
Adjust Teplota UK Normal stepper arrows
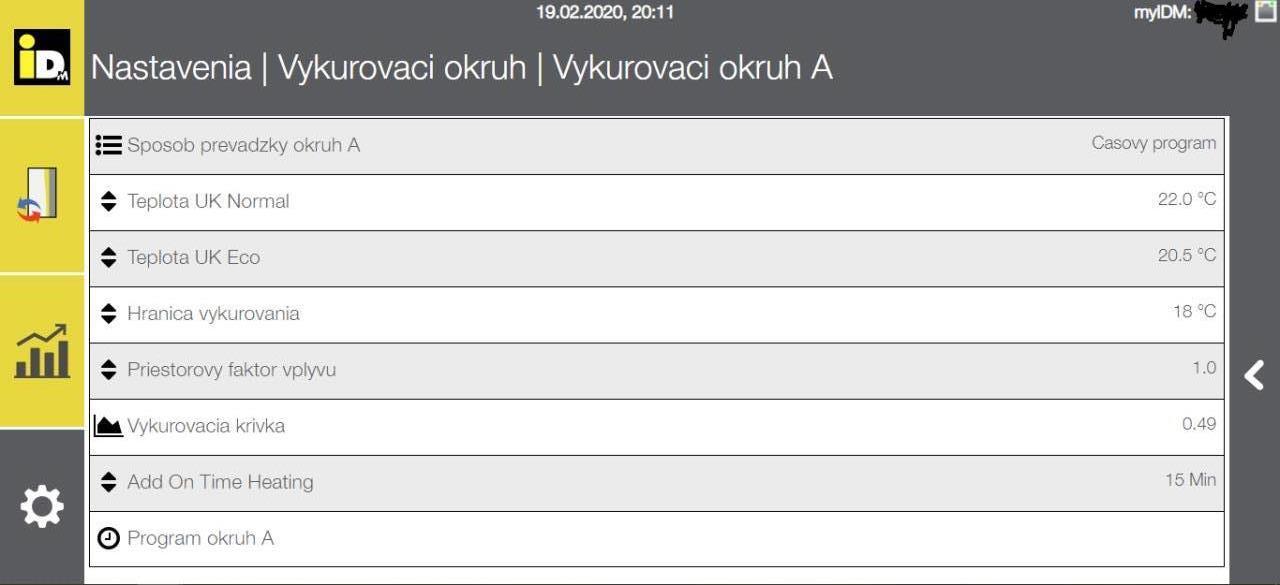pyautogui.click(x=109, y=201)
